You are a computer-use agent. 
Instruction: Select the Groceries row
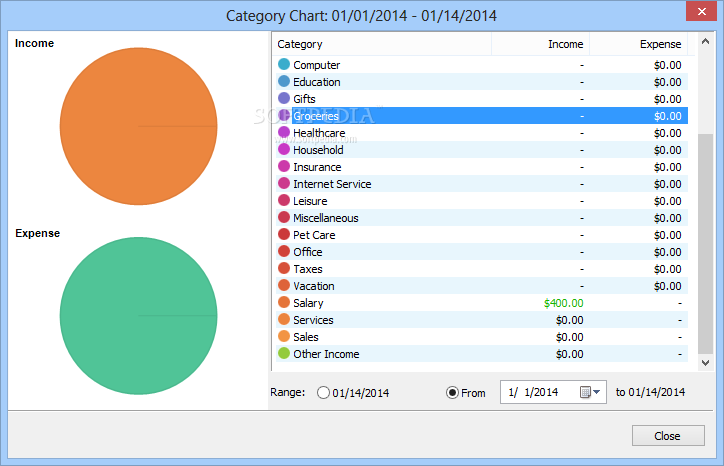(x=483, y=115)
